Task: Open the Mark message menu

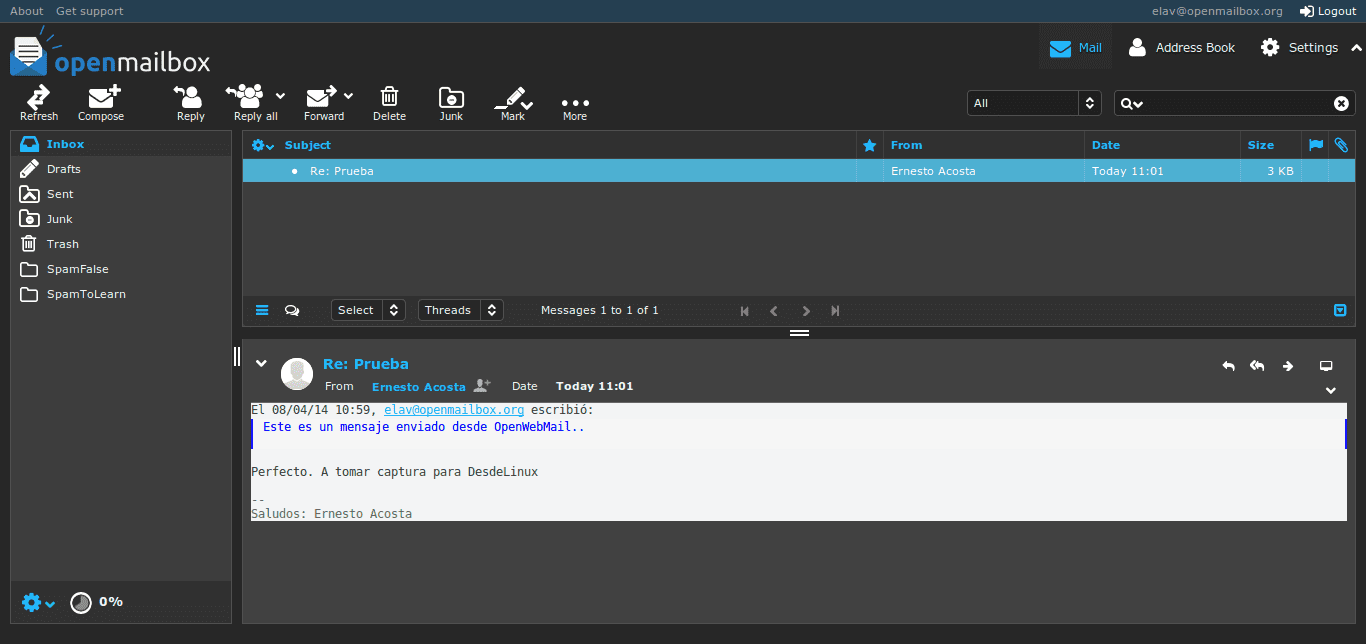Action: pyautogui.click(x=513, y=103)
